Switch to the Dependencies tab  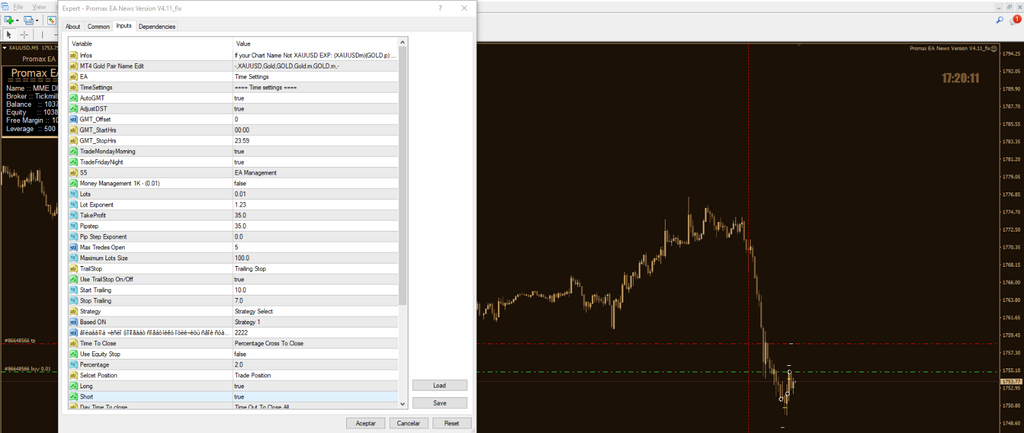coord(157,27)
